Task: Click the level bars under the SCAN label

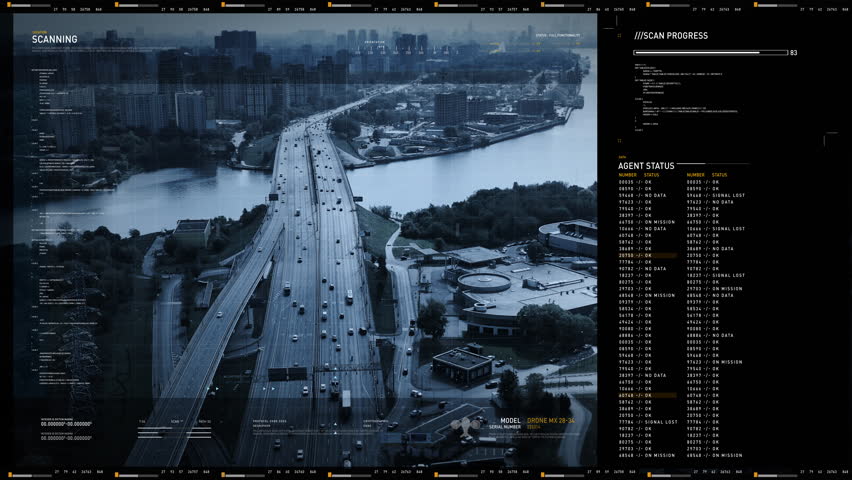Action: (174, 433)
